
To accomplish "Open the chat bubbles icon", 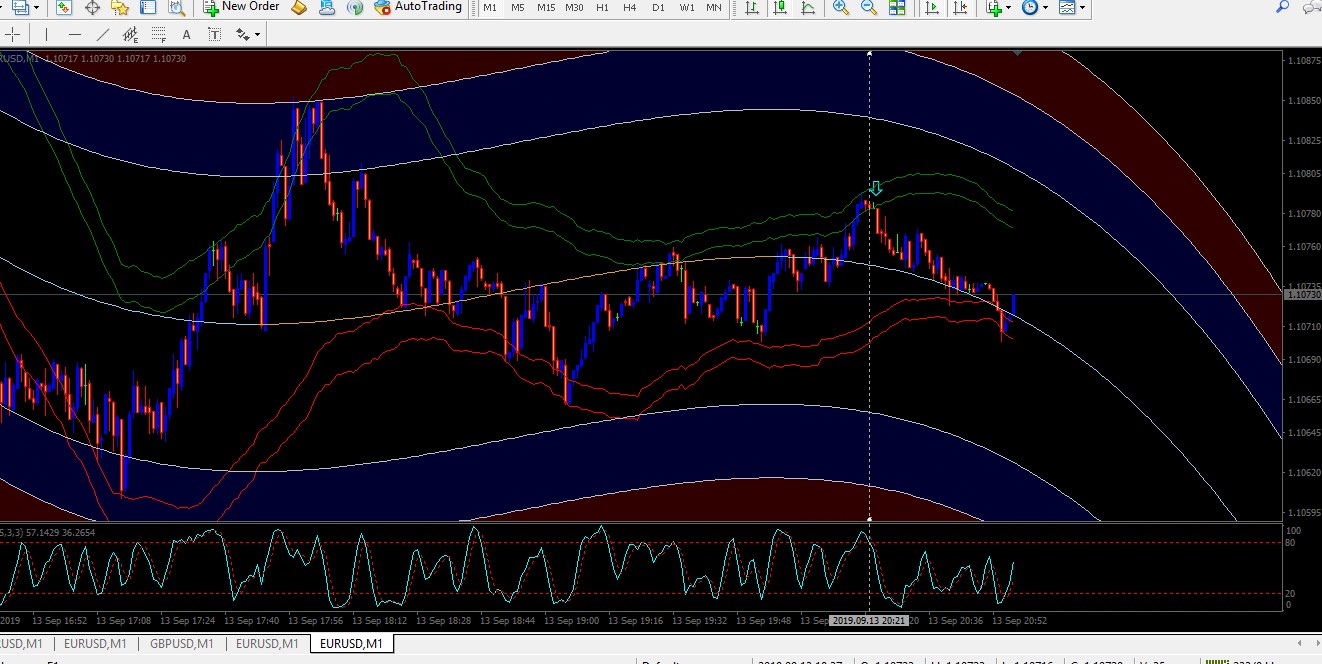I will click(1310, 7).
